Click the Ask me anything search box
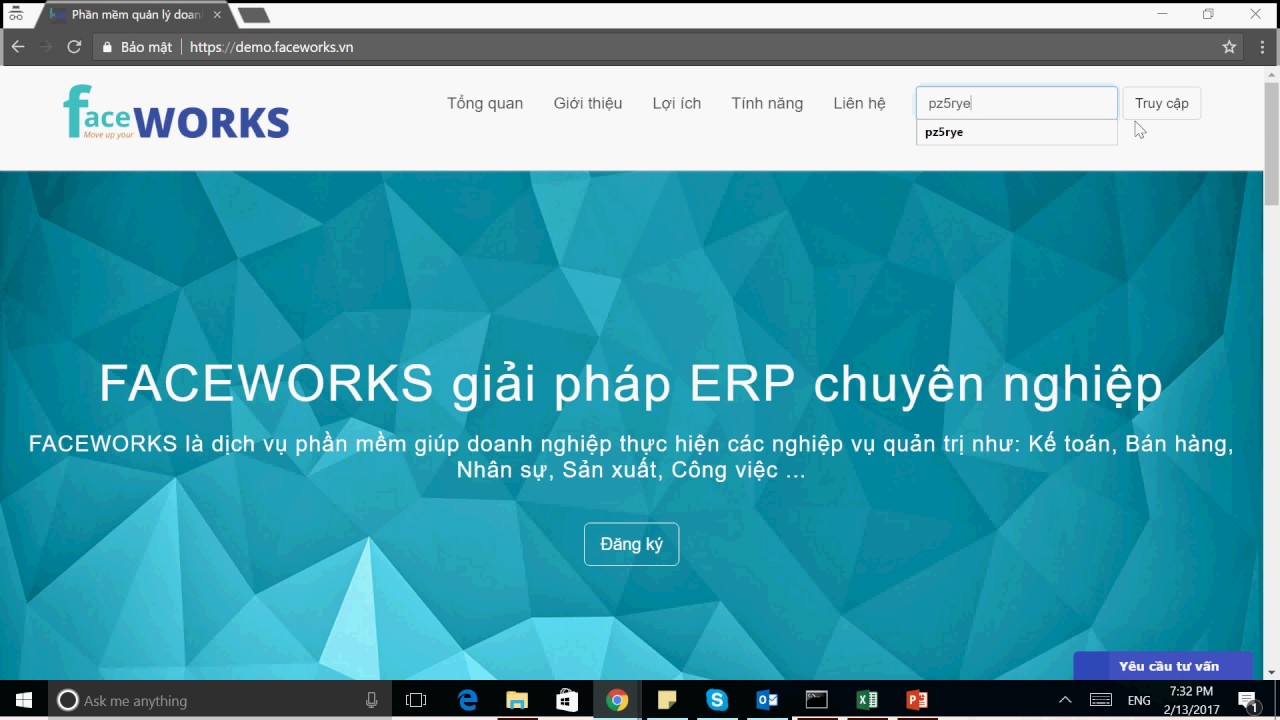Screen dimensions: 1280x720 218,700
